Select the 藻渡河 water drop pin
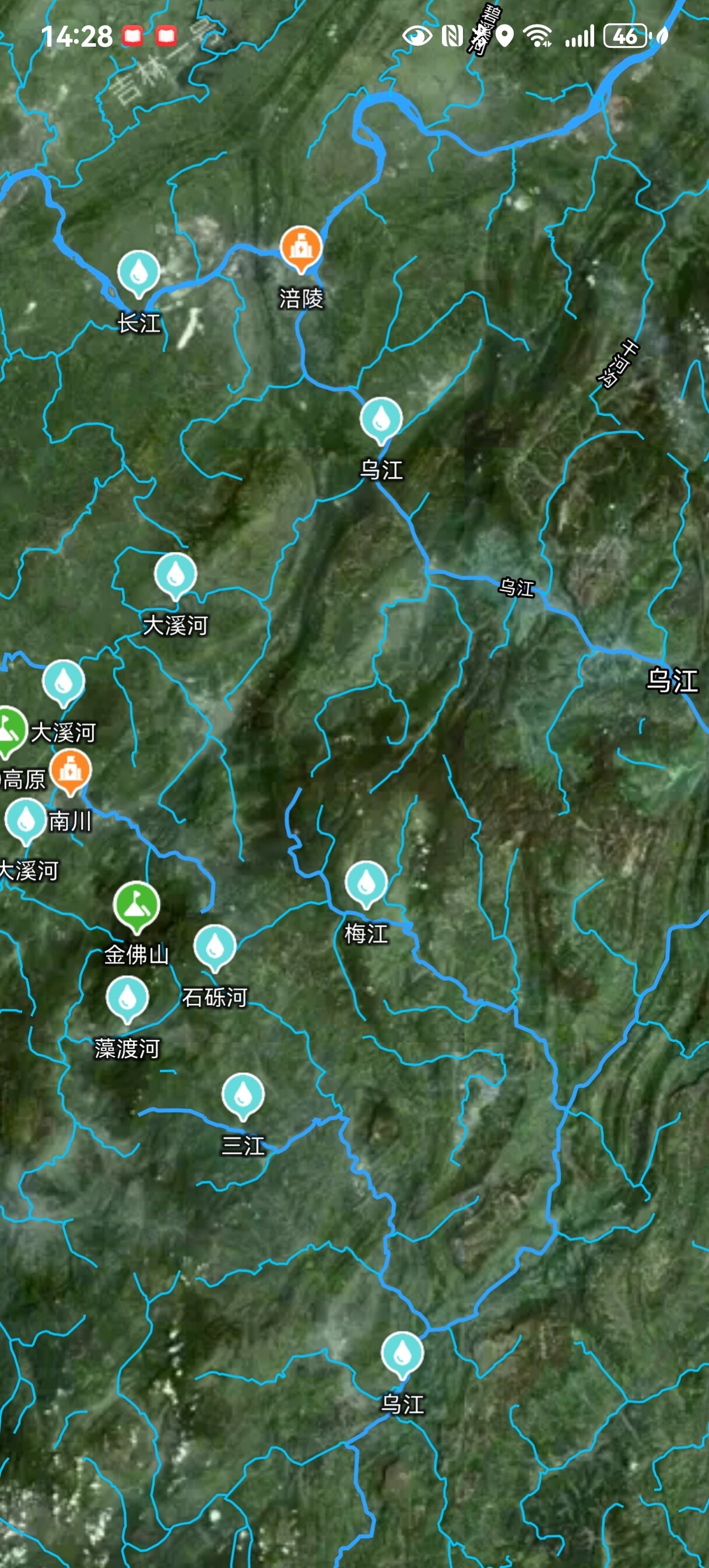The width and height of the screenshot is (709, 1568). (127, 998)
